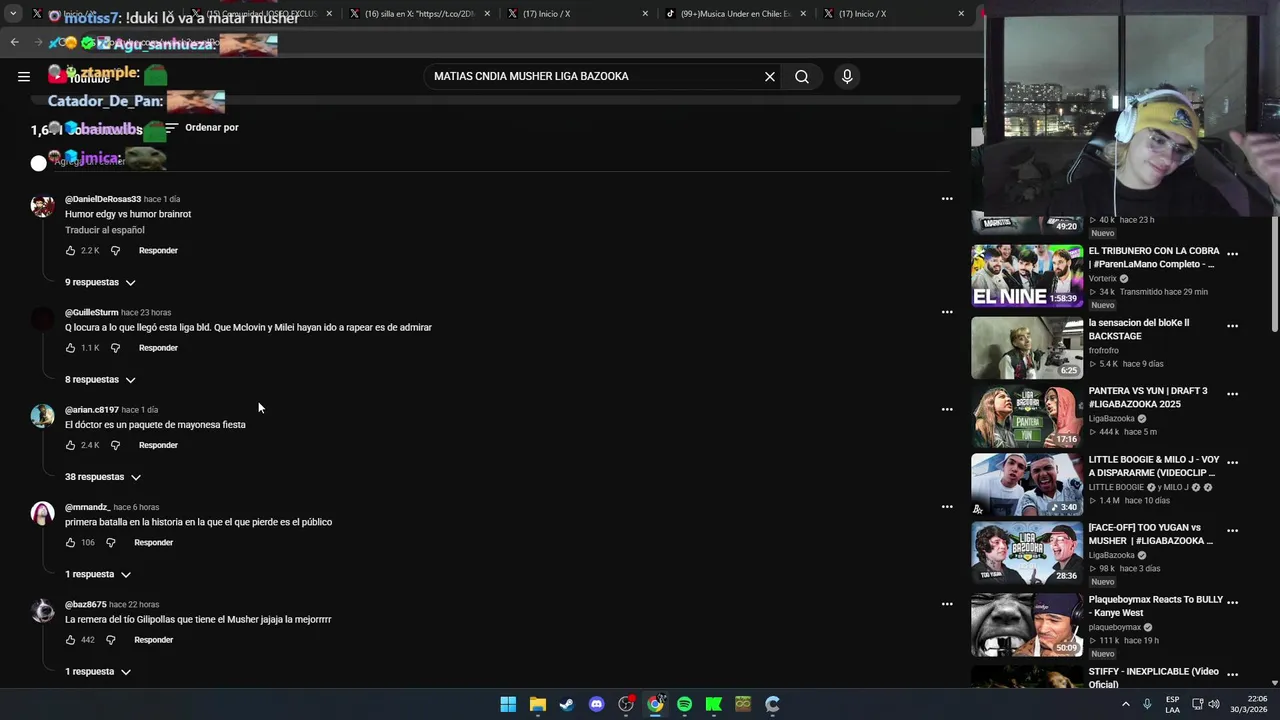Like the comment by @arian.c8197

pyautogui.click(x=70, y=445)
